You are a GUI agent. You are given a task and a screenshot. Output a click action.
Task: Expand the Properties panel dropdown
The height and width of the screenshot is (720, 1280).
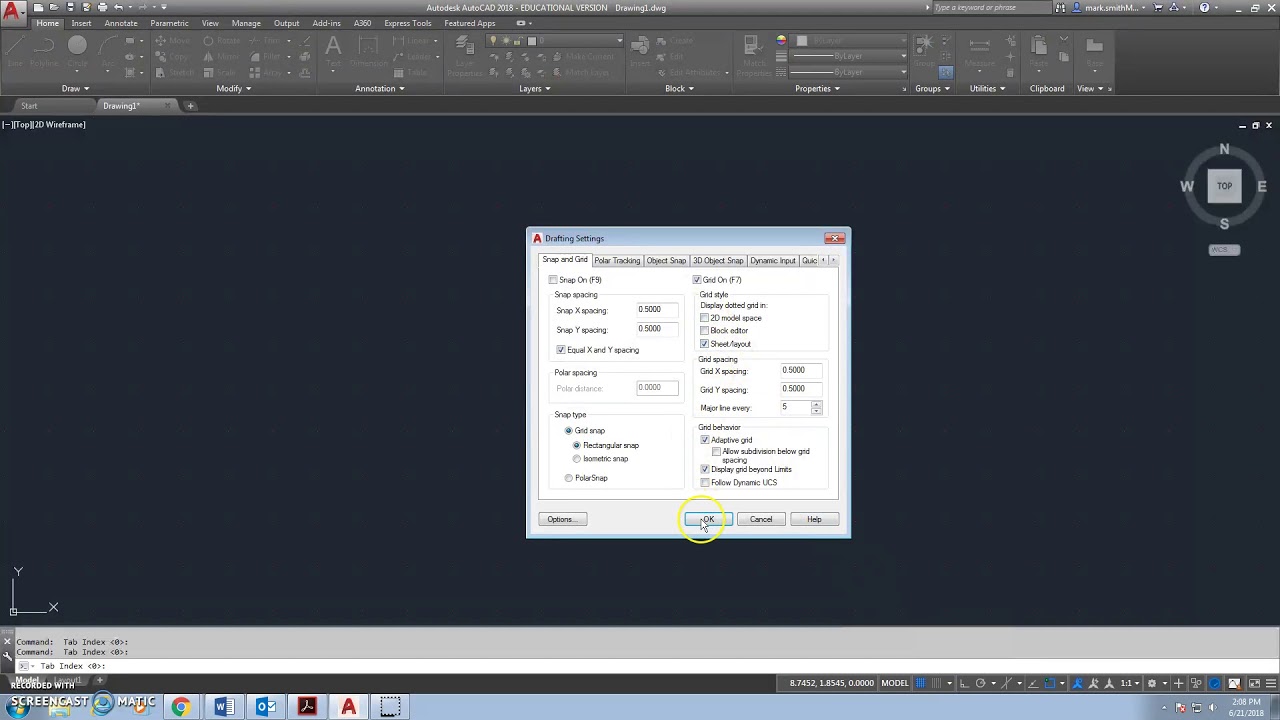pos(818,88)
